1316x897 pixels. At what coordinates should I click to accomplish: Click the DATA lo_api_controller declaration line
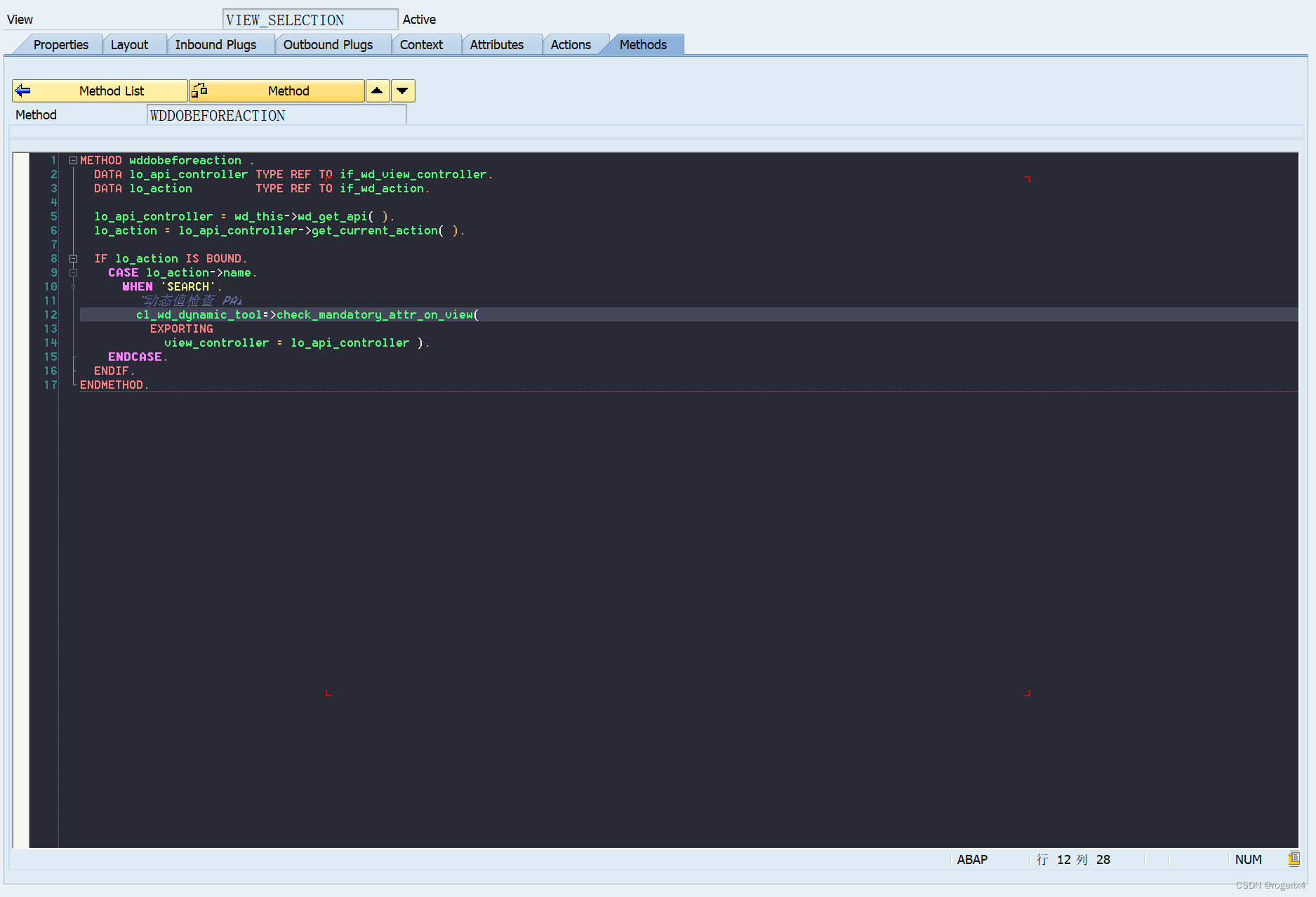[293, 174]
